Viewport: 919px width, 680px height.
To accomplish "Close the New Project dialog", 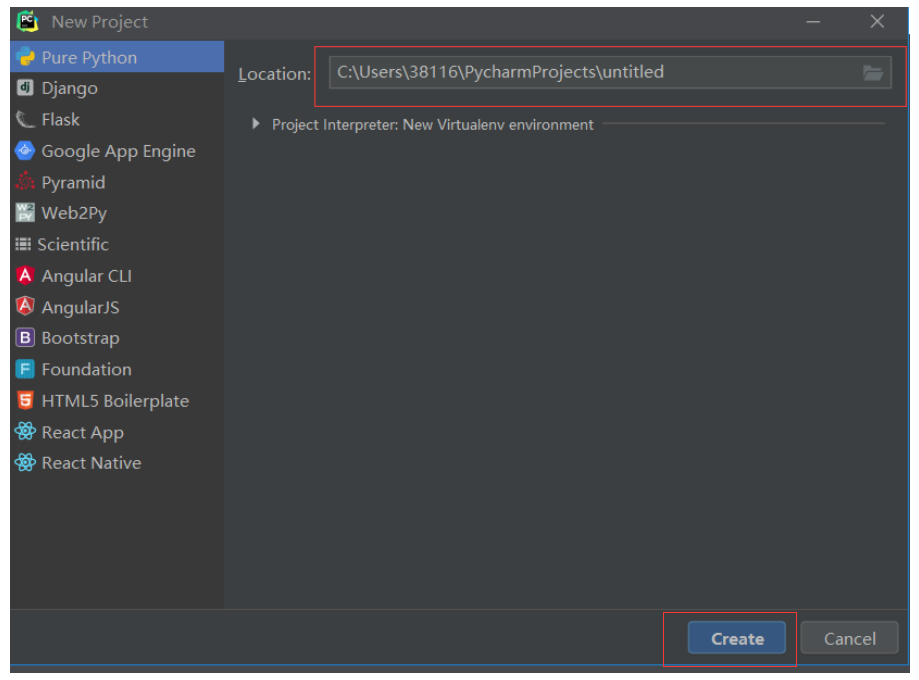I will (x=877, y=22).
